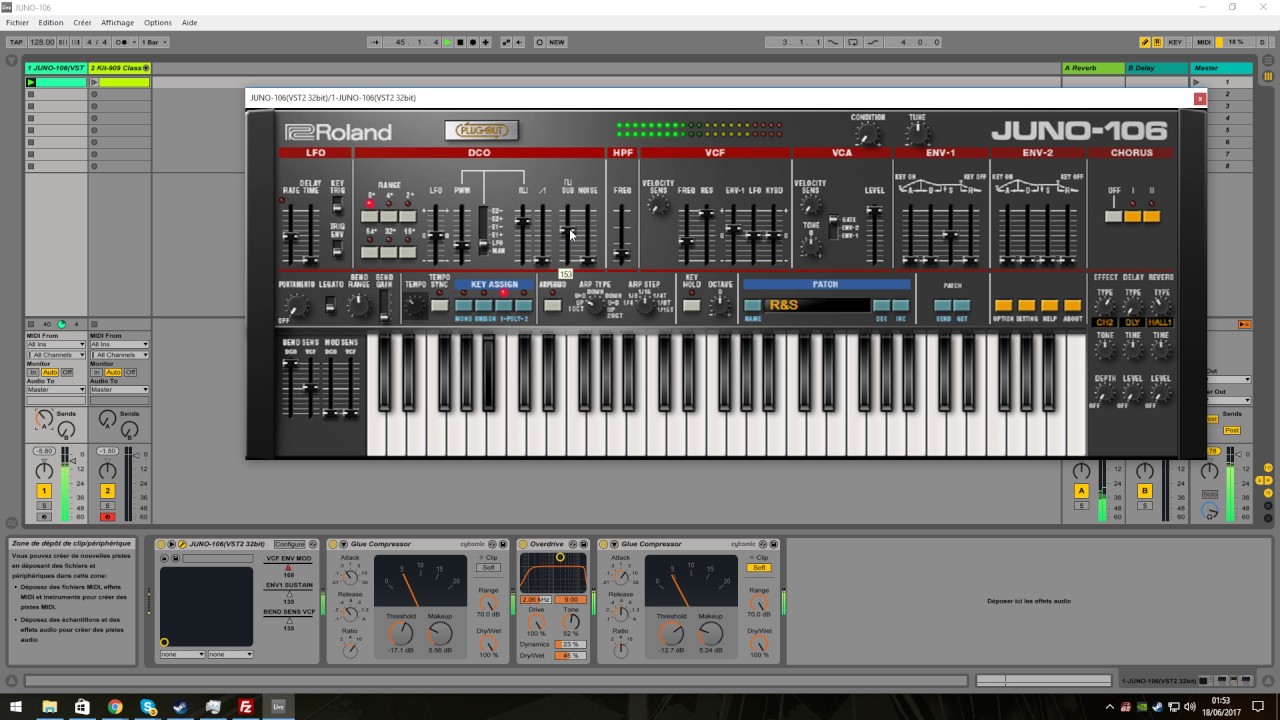Open the 1 Bar quantization dropdown
Screen dimensions: 1280x720
[154, 42]
